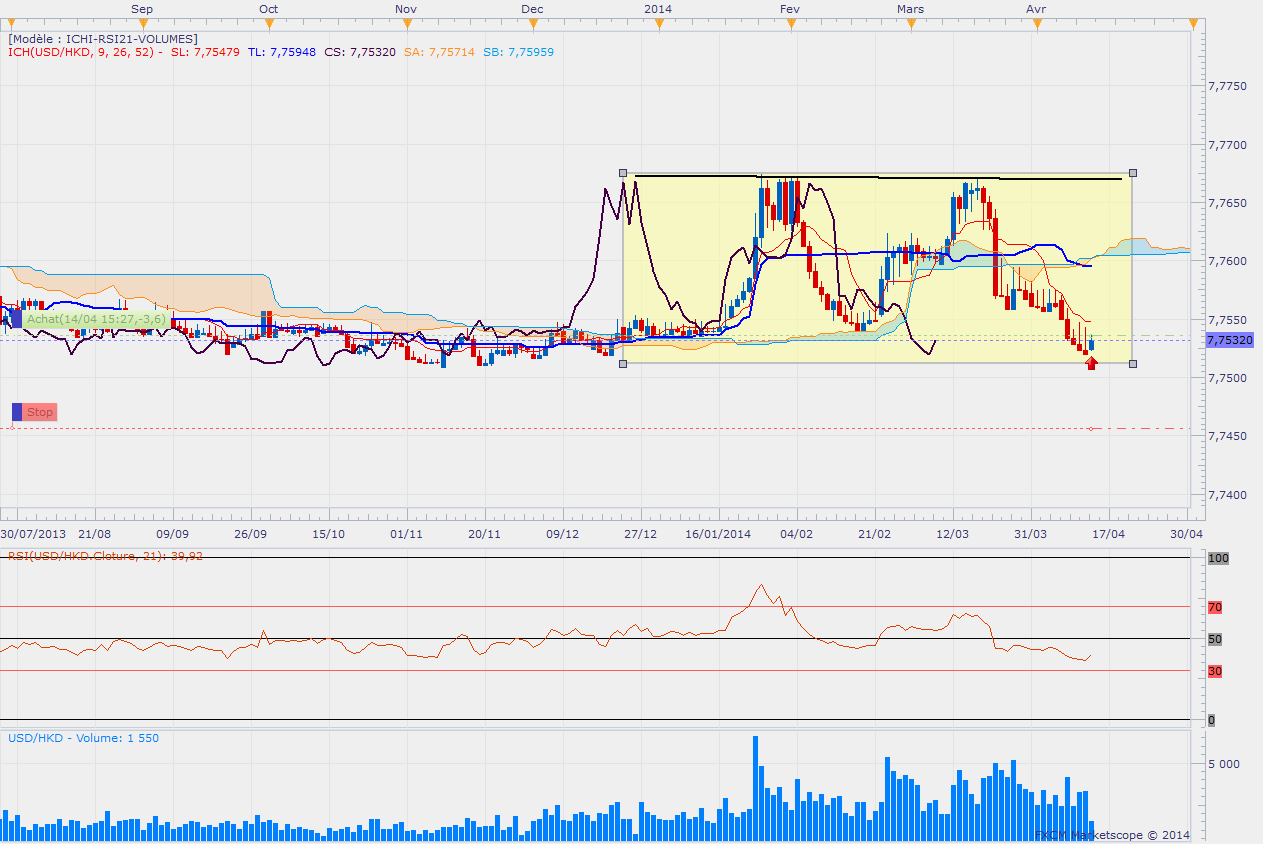Click the 26/09 date axis label
Screen dimensions: 1263x844
pyautogui.click(x=250, y=534)
